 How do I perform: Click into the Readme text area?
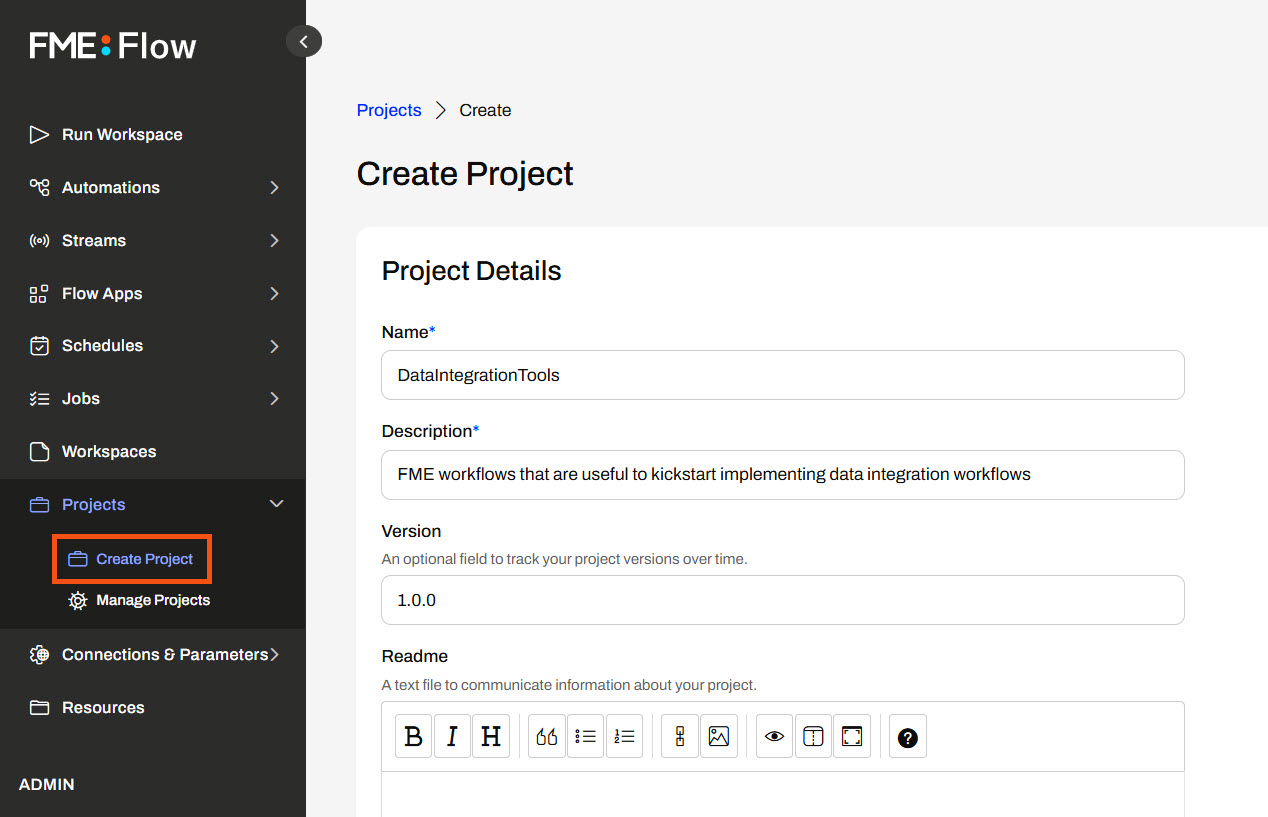(x=783, y=794)
